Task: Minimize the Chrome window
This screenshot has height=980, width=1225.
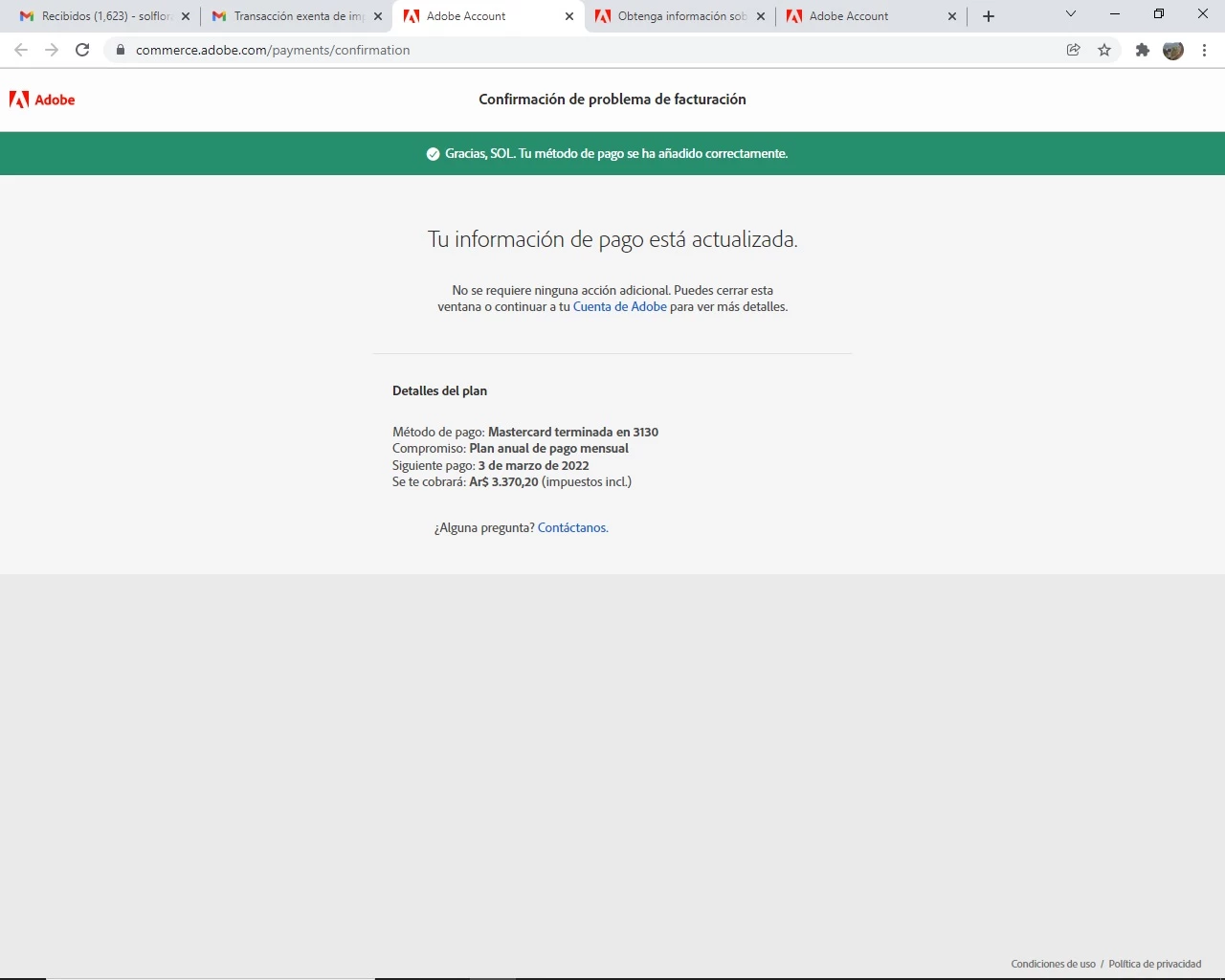Action: pos(1115,14)
